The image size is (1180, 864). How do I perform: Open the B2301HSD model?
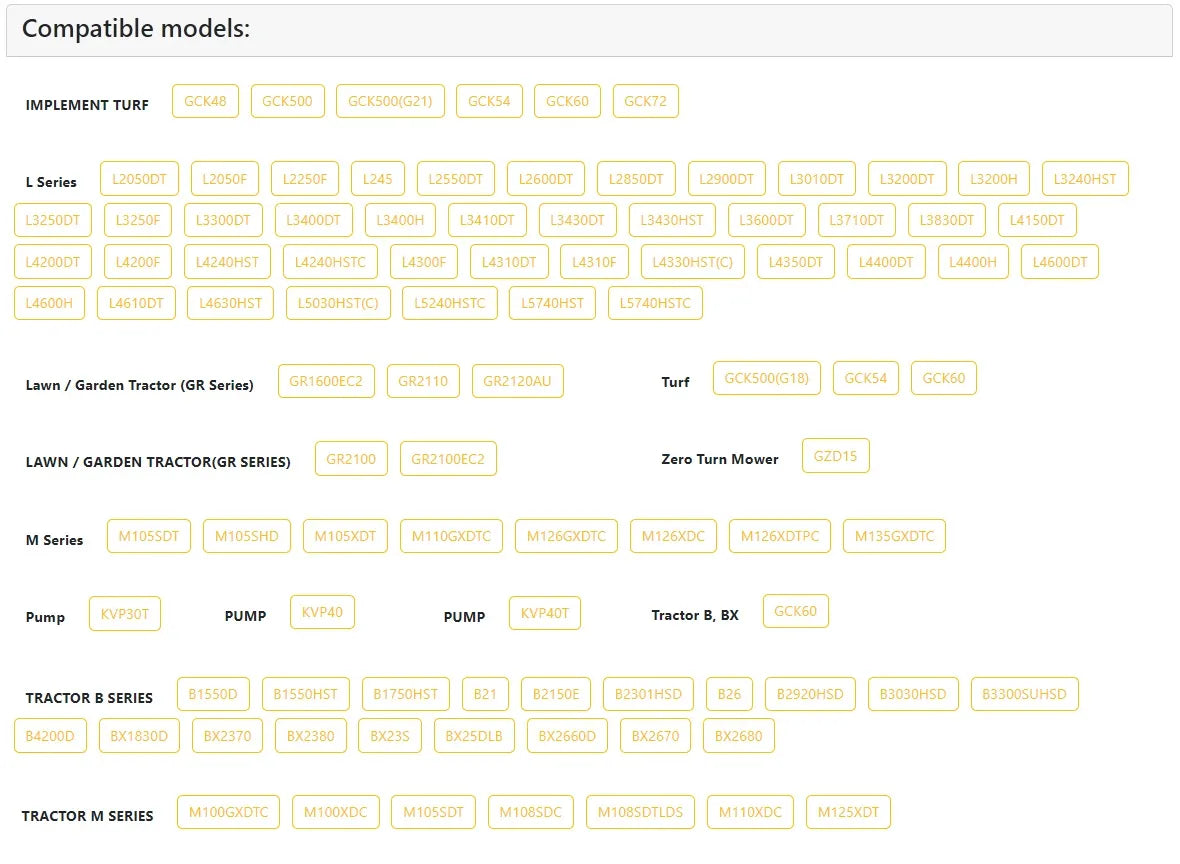(648, 694)
